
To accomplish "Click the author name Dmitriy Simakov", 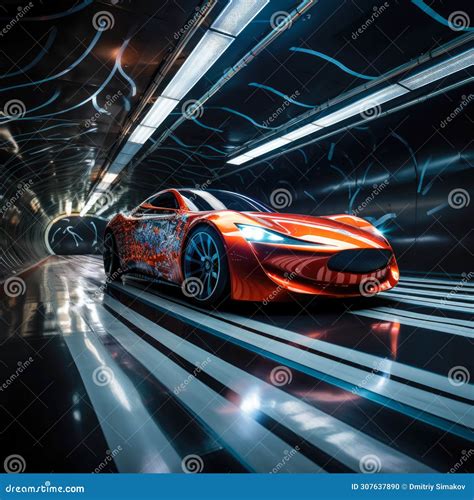I will [x=437, y=487].
